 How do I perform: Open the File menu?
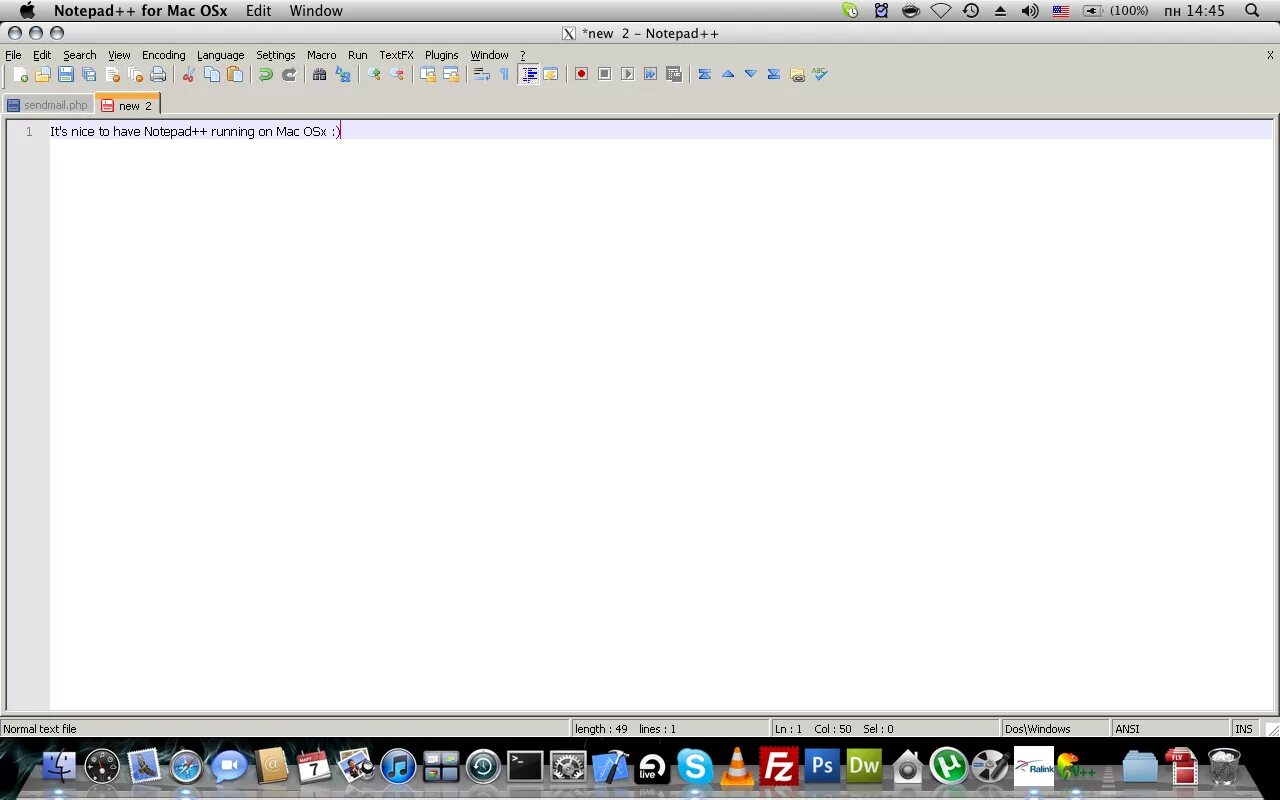tap(13, 55)
